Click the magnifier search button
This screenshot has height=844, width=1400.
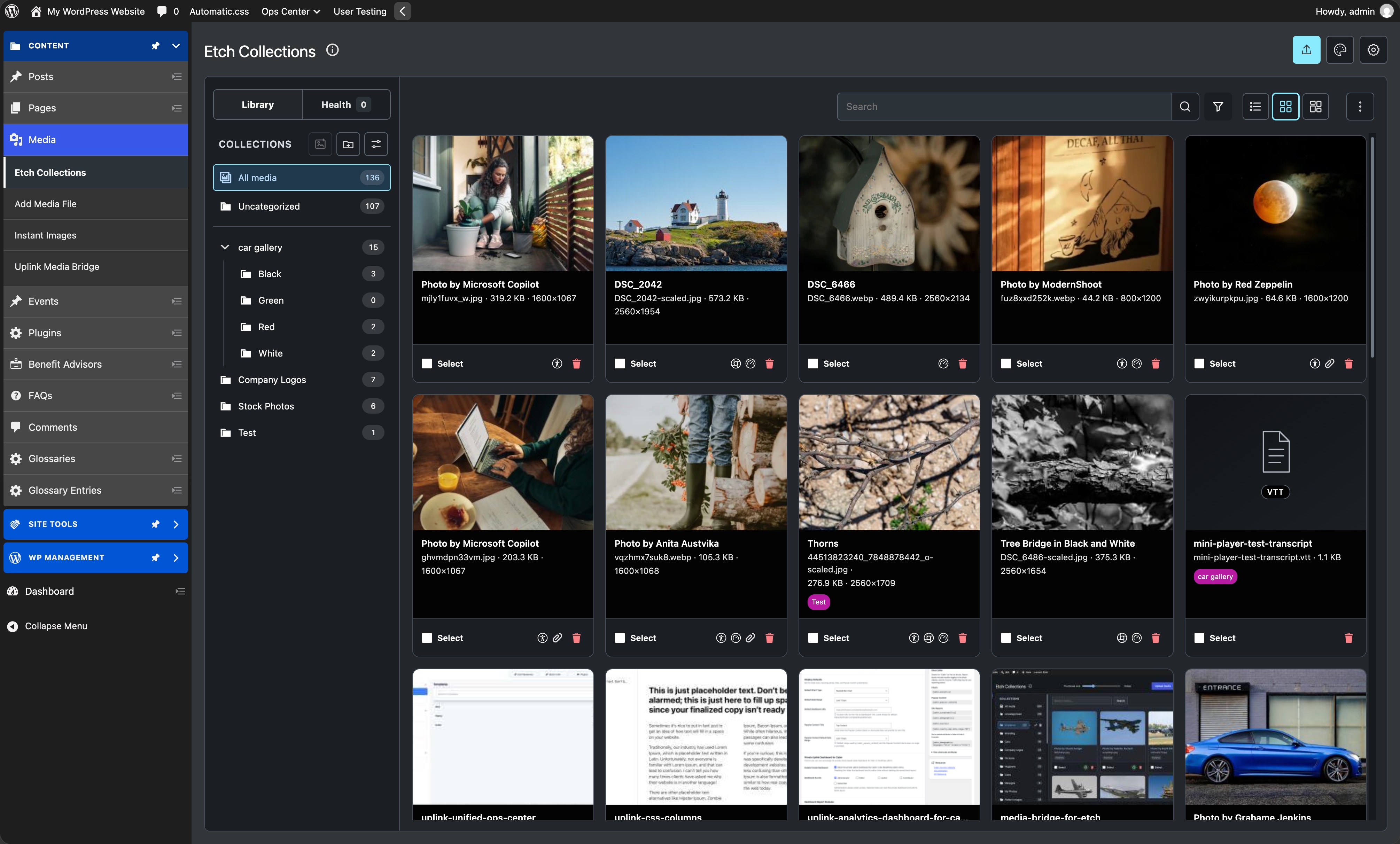[1185, 106]
